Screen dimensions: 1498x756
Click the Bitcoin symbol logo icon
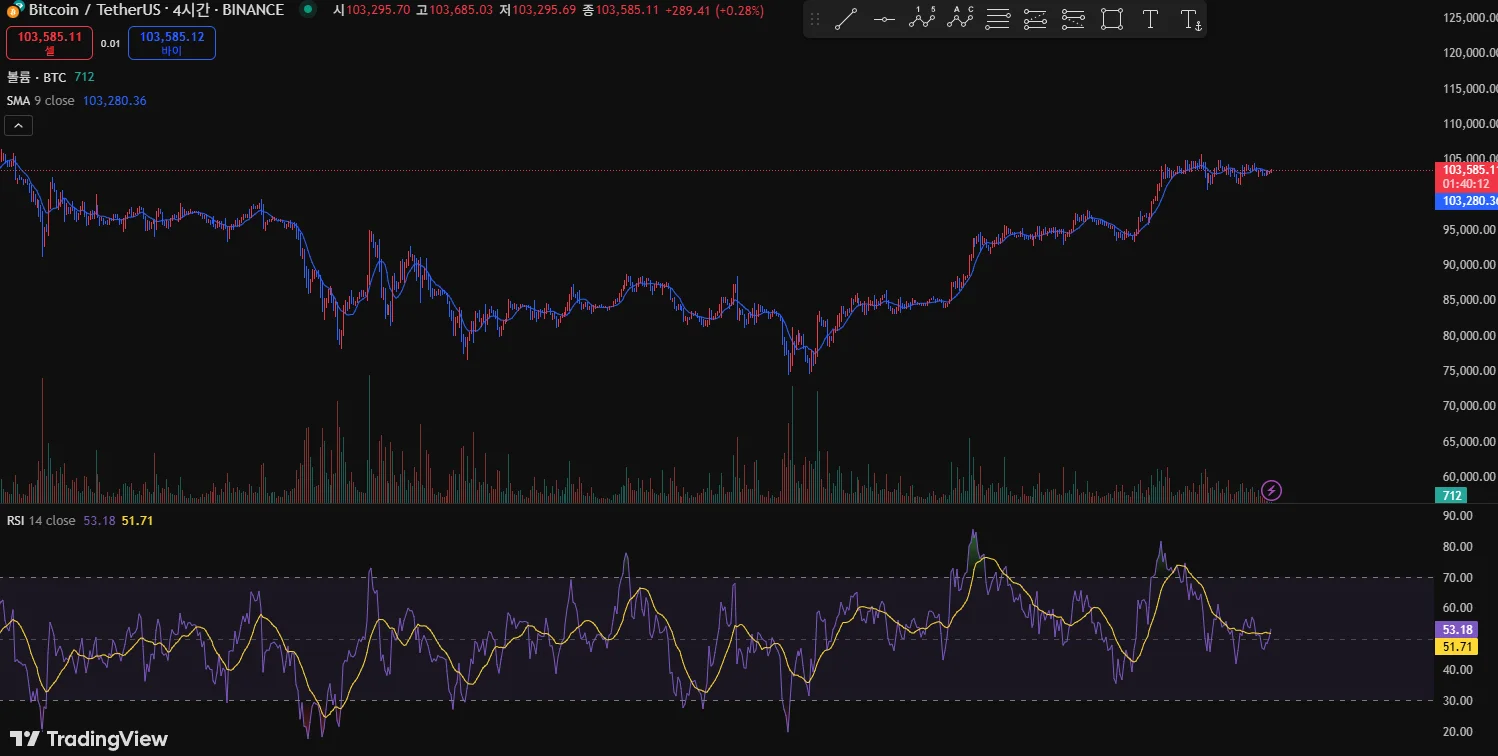coord(16,10)
